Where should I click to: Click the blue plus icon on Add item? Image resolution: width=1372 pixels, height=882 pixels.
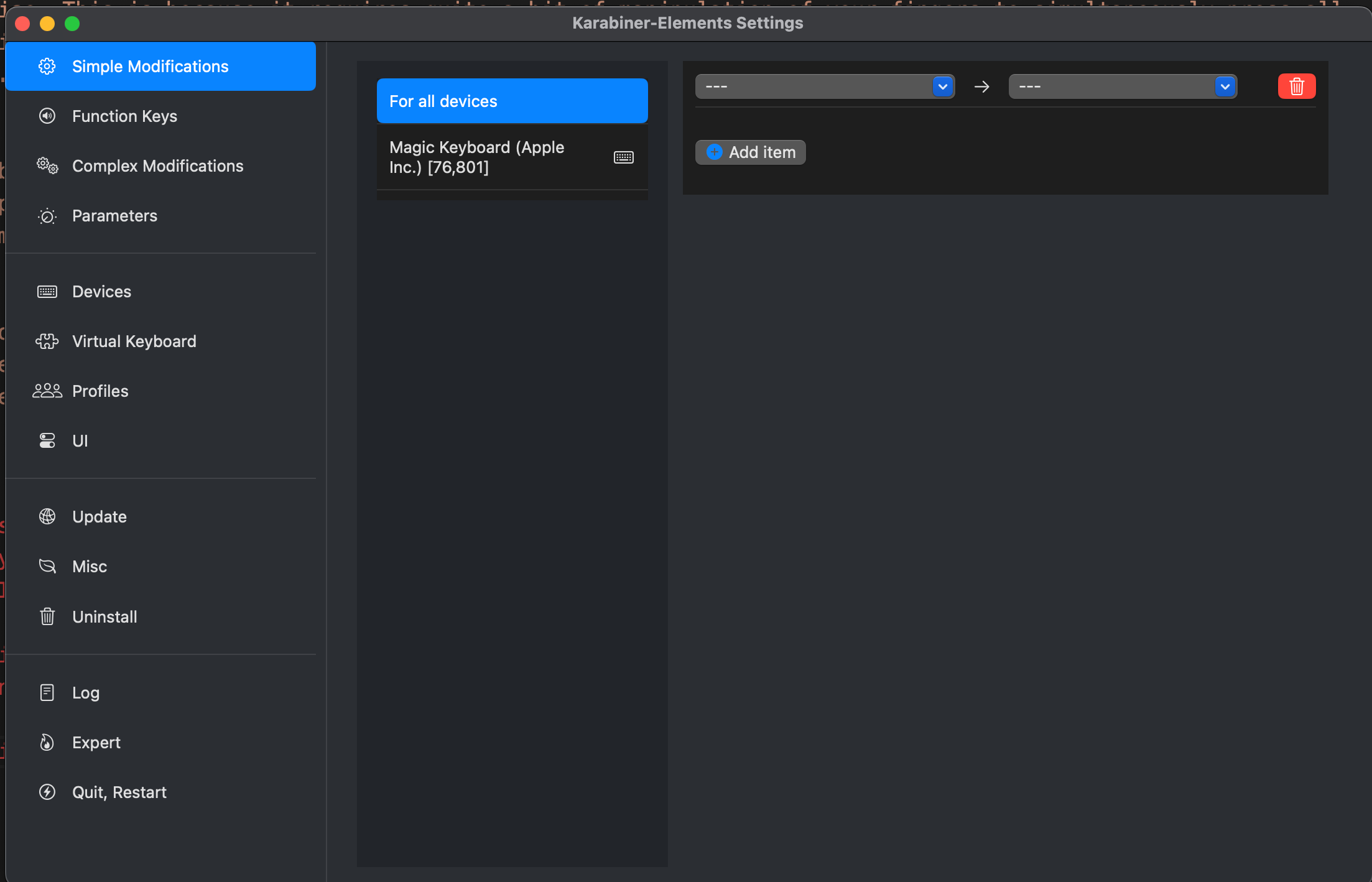(715, 152)
